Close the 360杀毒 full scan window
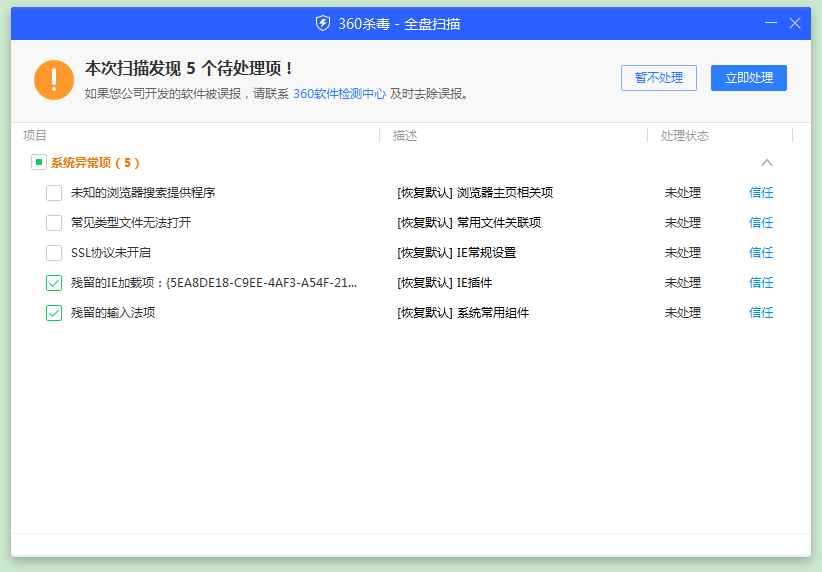 pos(795,23)
